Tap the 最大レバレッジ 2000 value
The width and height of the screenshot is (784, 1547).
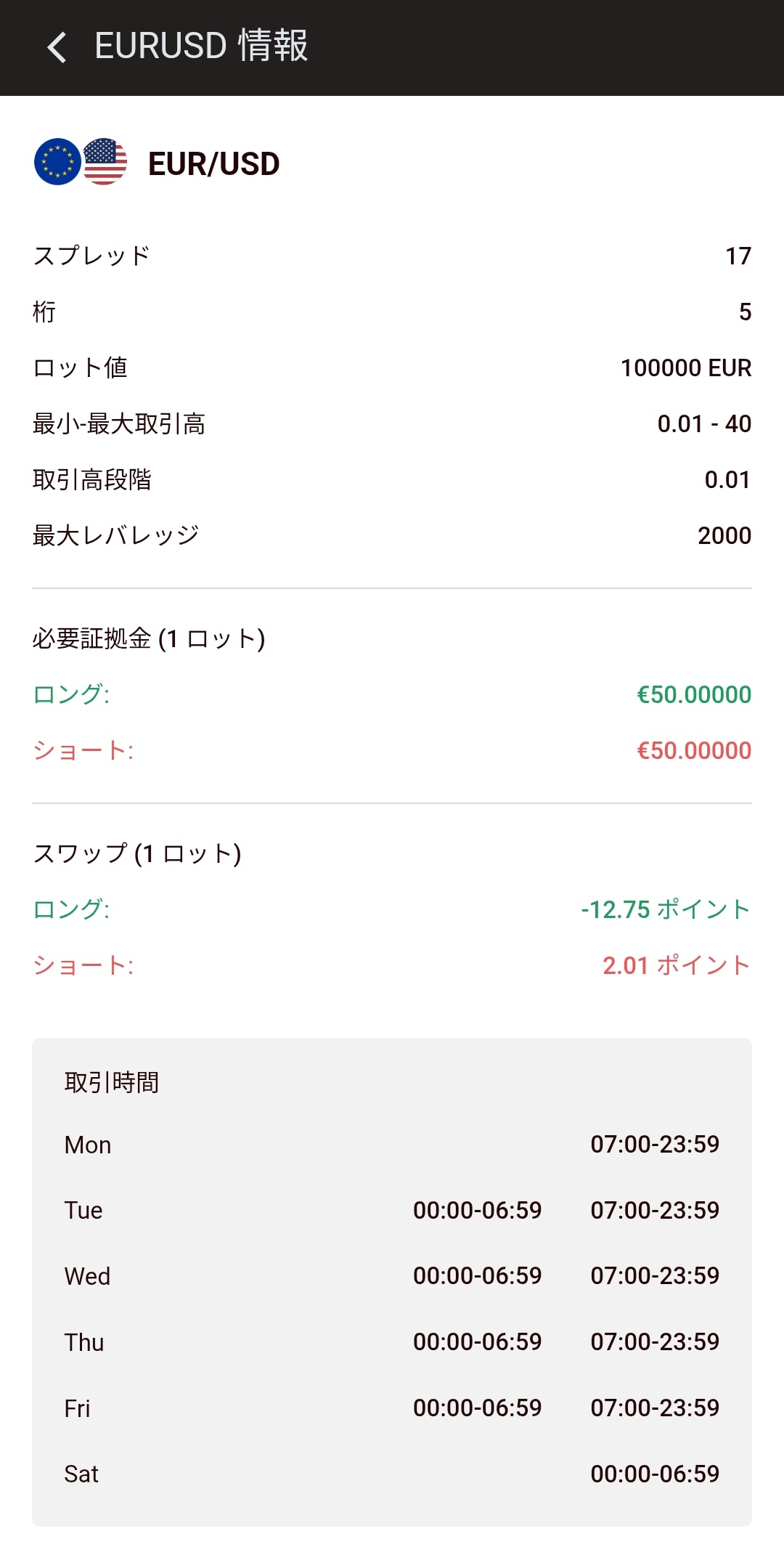pos(724,535)
